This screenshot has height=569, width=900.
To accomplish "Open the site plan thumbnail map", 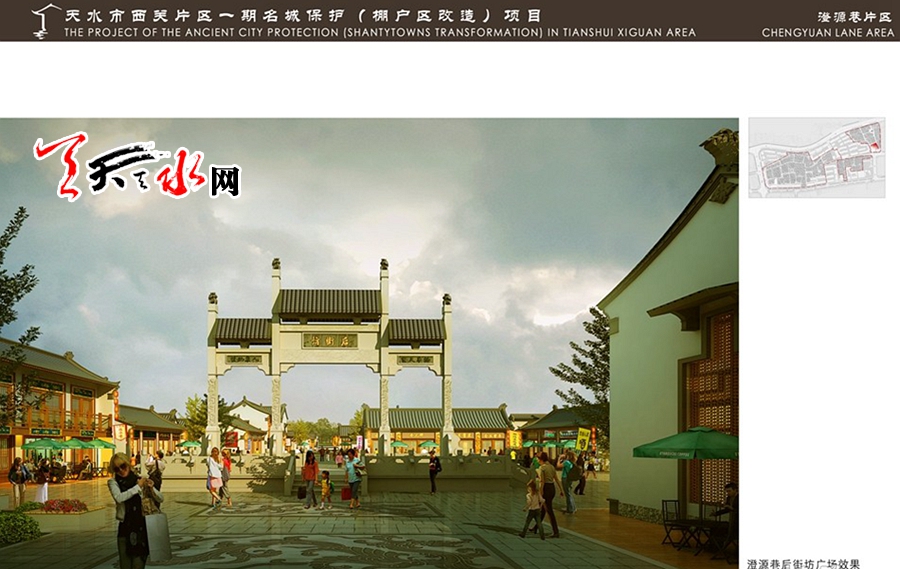I will tap(816, 158).
